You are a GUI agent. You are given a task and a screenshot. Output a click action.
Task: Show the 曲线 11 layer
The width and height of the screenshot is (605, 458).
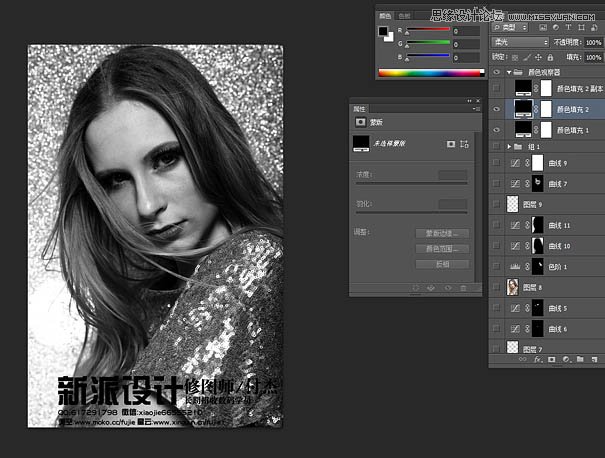(x=497, y=225)
